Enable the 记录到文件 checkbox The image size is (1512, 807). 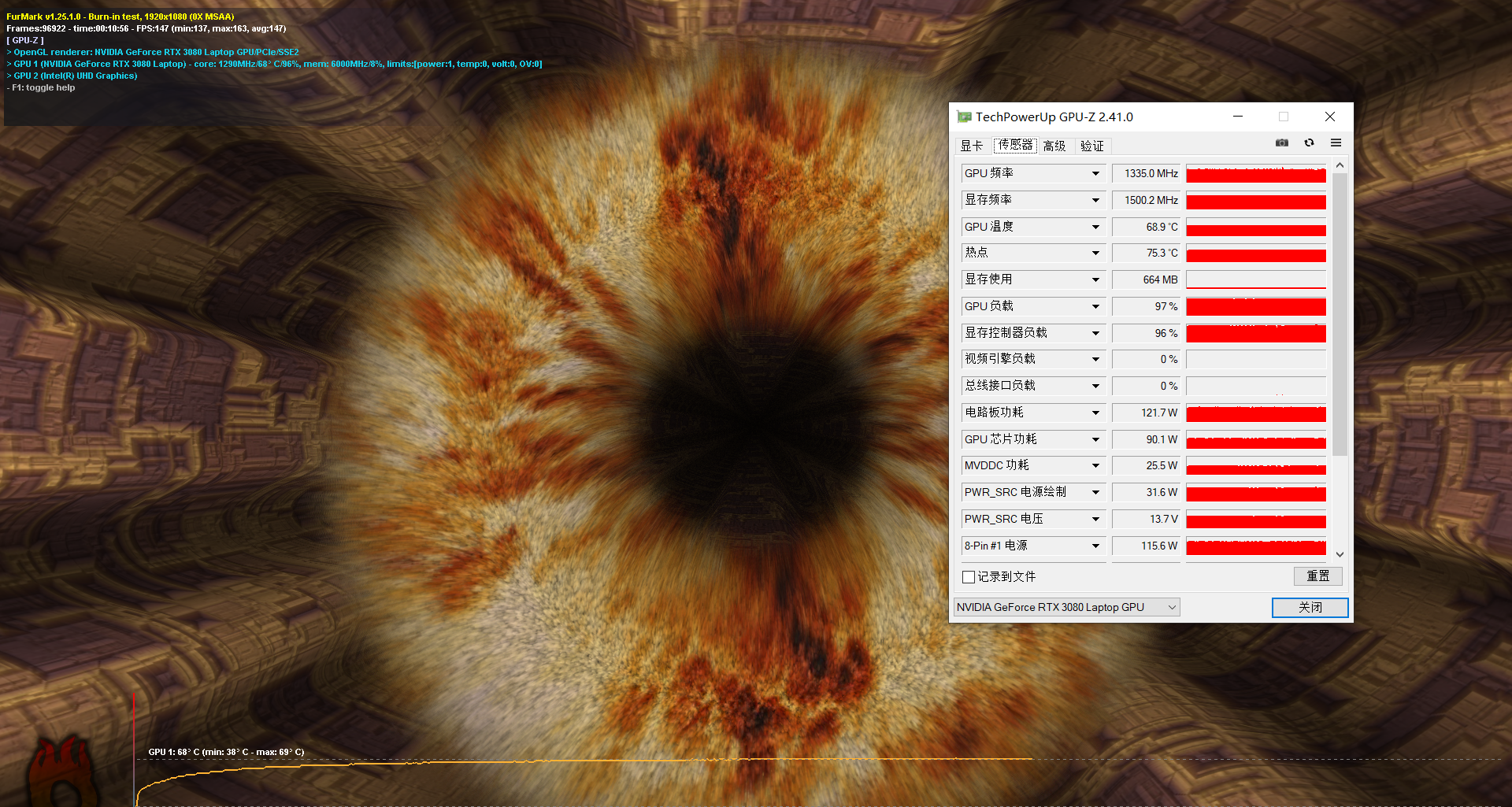point(969,577)
